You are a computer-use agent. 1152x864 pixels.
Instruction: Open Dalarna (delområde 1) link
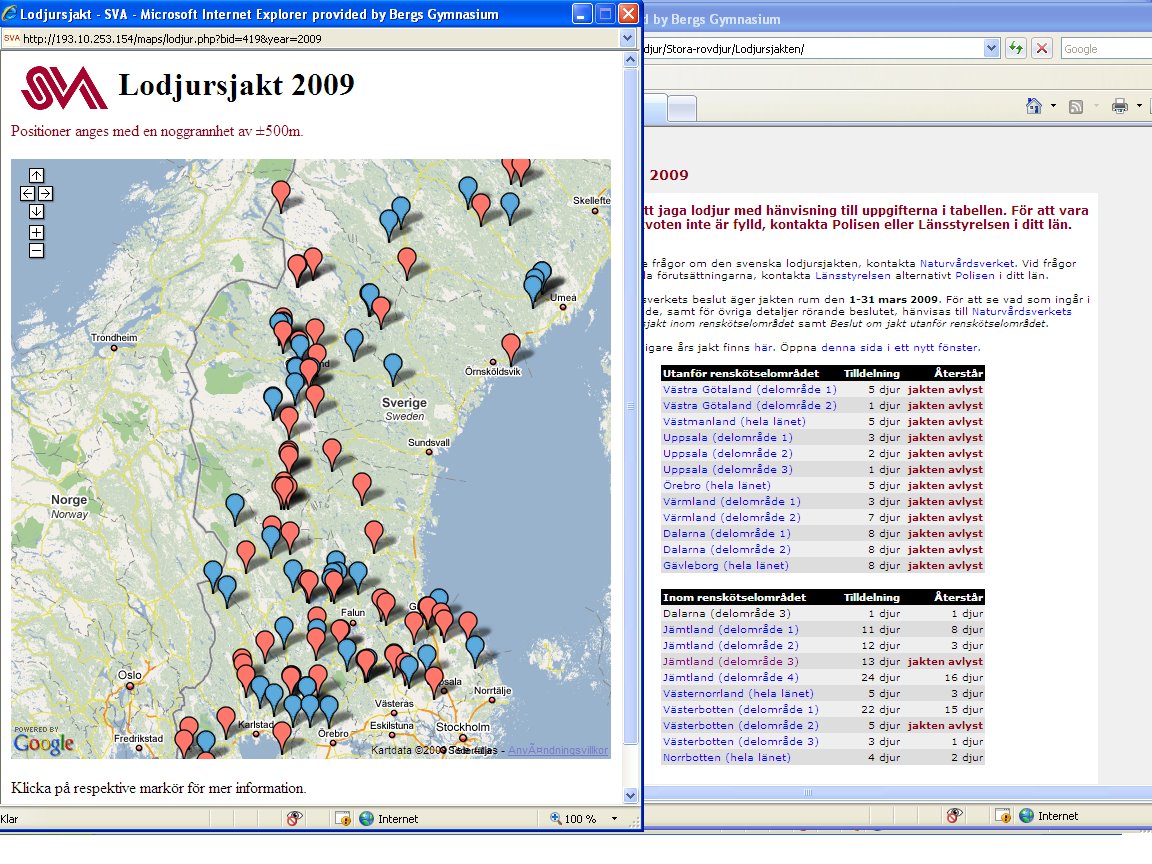pyautogui.click(x=727, y=533)
